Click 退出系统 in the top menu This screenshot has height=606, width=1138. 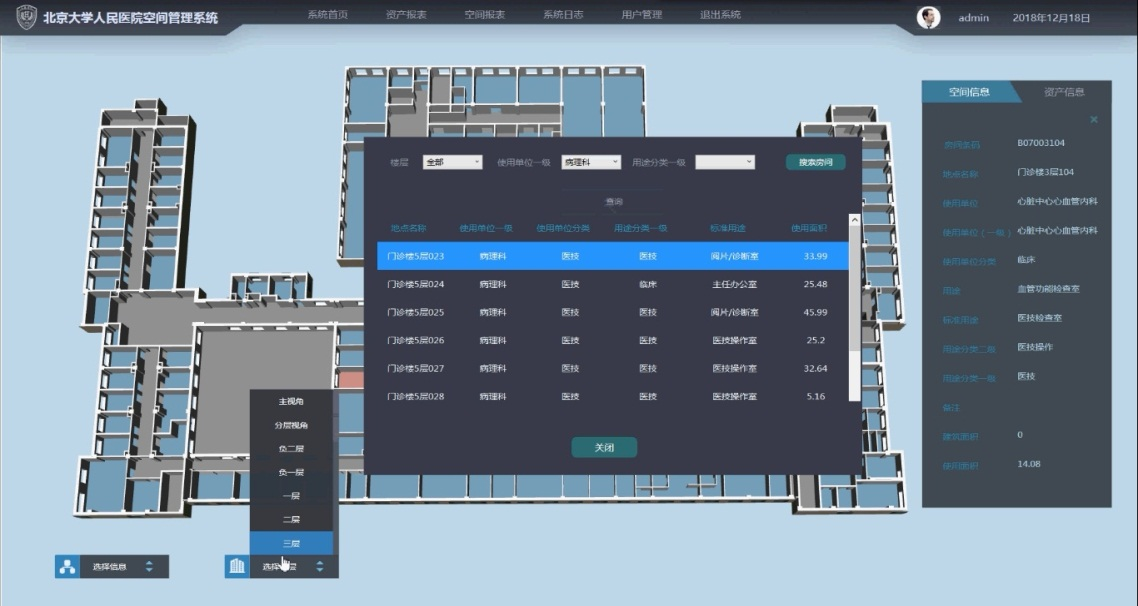tap(720, 16)
